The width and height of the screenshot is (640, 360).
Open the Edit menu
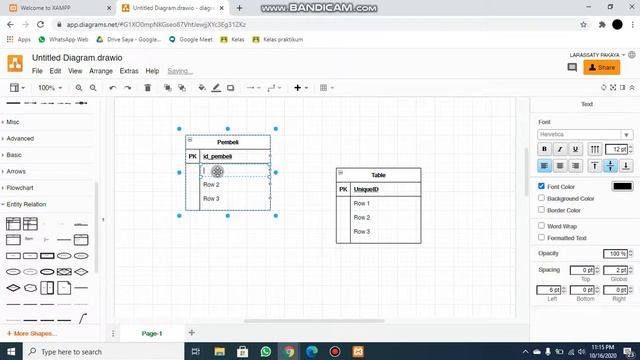click(55, 71)
